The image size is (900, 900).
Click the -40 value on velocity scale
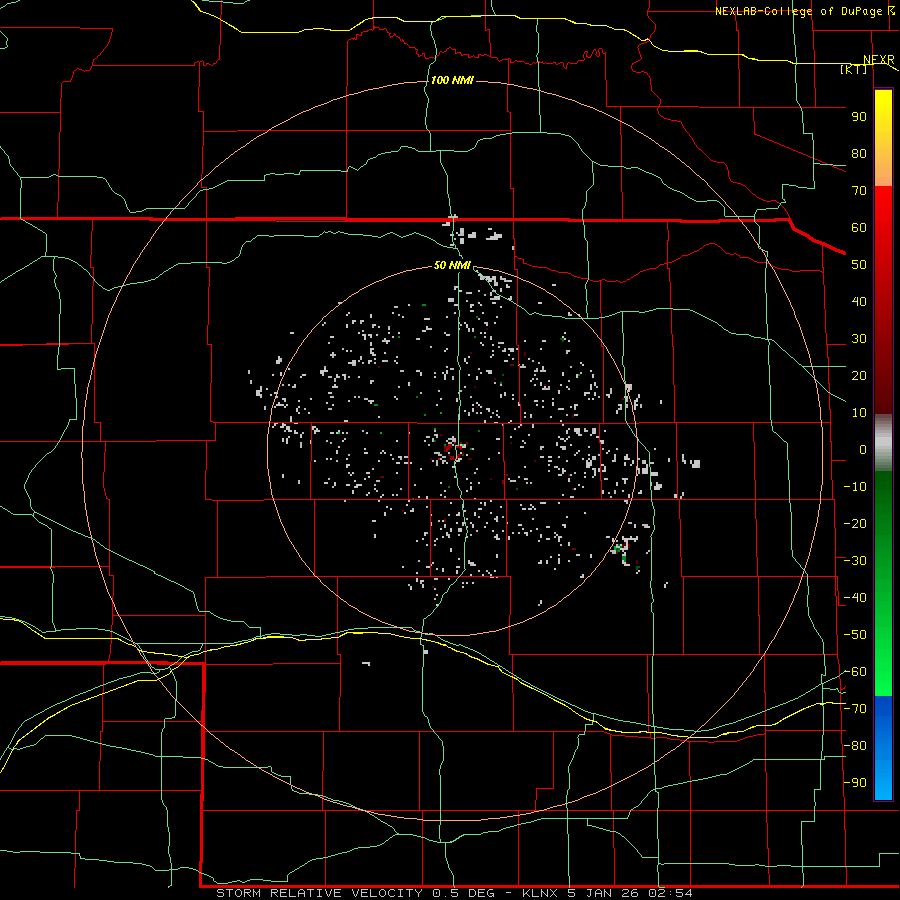point(855,598)
